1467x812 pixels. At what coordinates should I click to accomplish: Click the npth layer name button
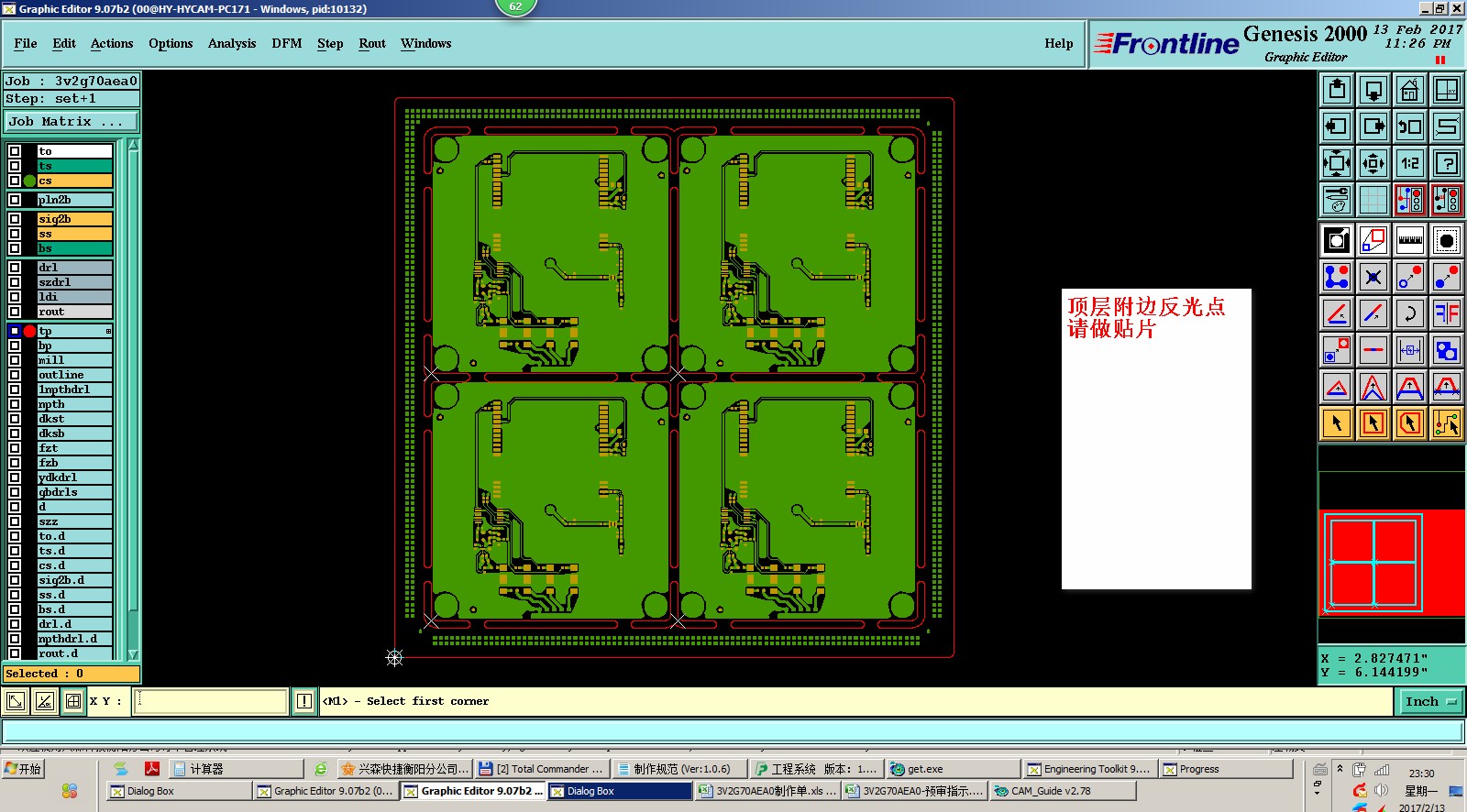tap(75, 404)
